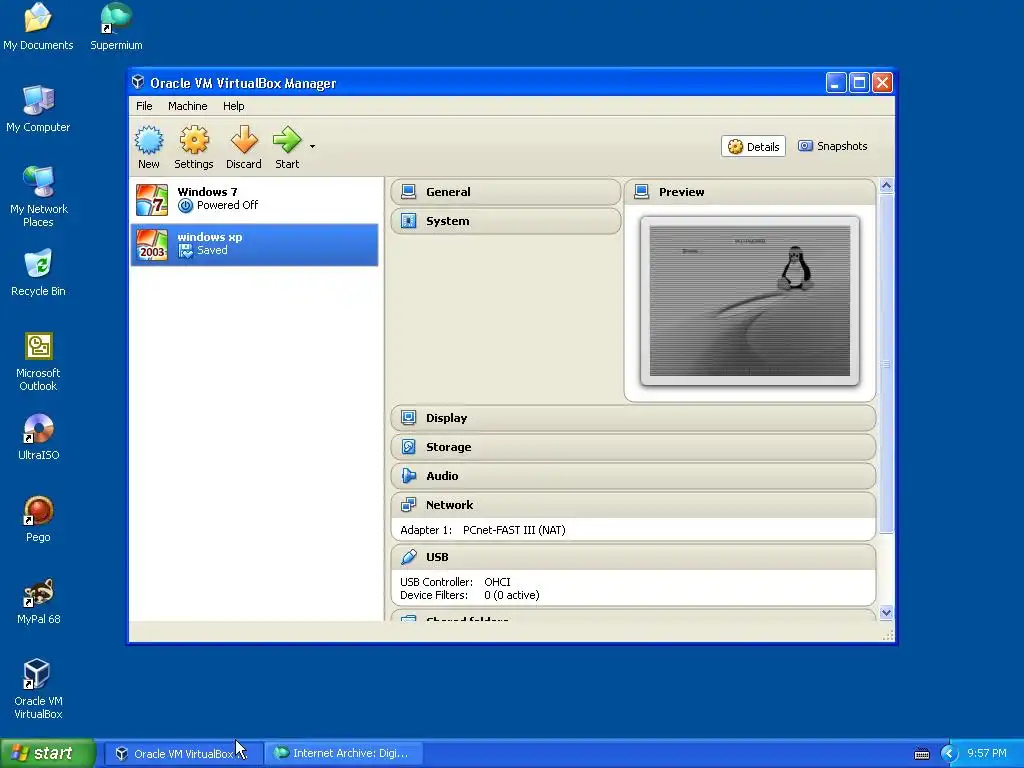Viewport: 1024px width, 768px height.
Task: Select Oracle VM VirtualBox taskbar button
Action: click(184, 754)
